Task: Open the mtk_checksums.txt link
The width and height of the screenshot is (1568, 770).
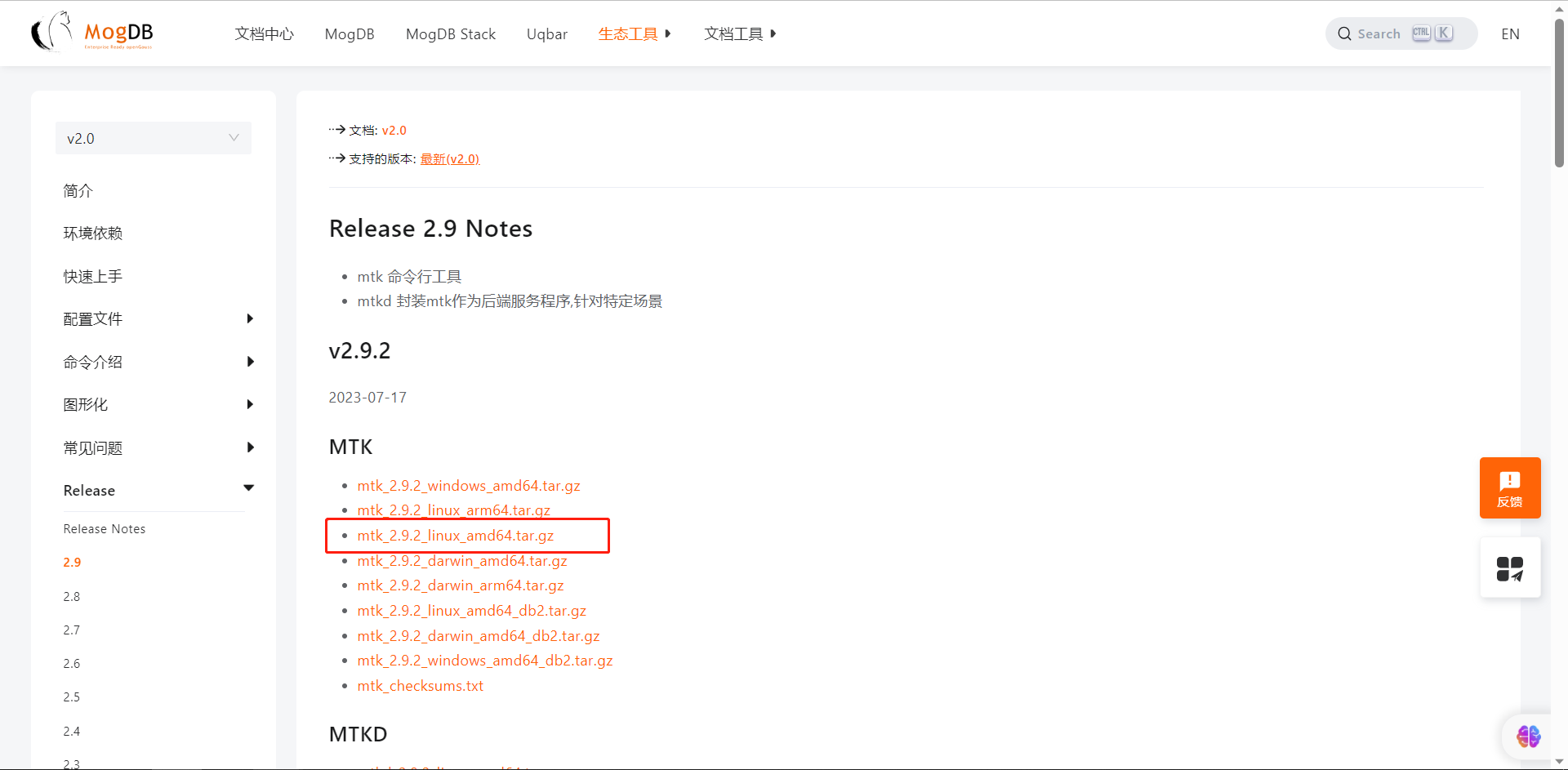Action: [421, 685]
